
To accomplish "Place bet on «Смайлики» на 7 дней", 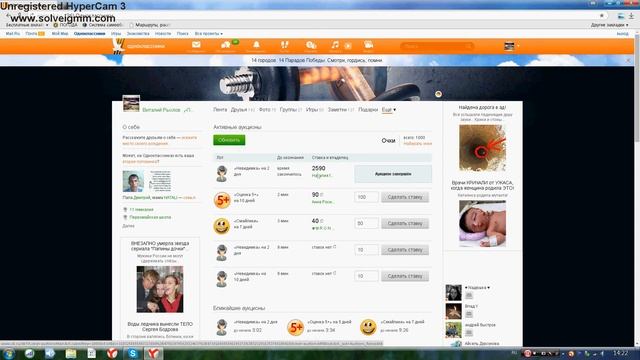I will (405, 224).
